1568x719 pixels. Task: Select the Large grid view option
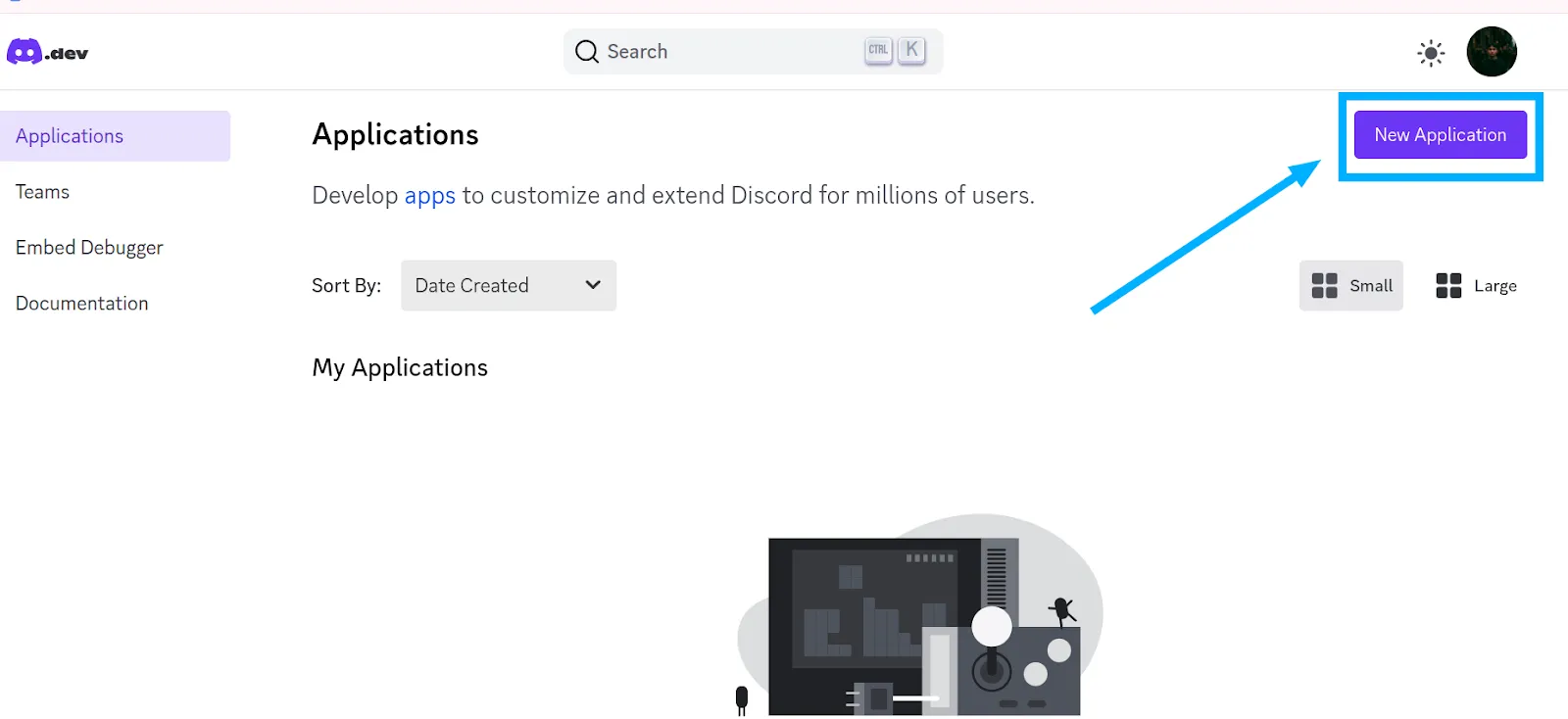pos(1476,285)
